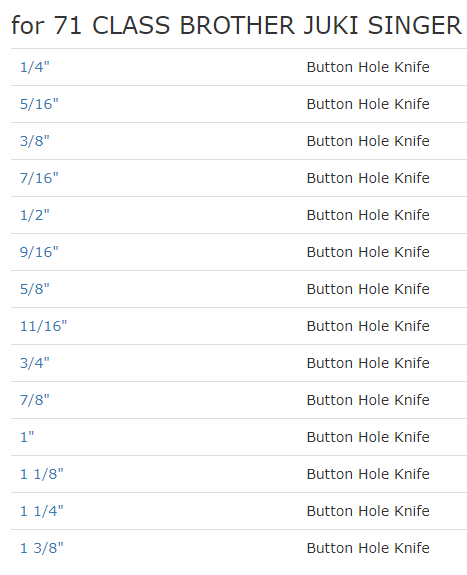Click Button Hole Knife text in 1 3/8" row
Image resolution: width=467 pixels, height=575 pixels.
tap(368, 549)
